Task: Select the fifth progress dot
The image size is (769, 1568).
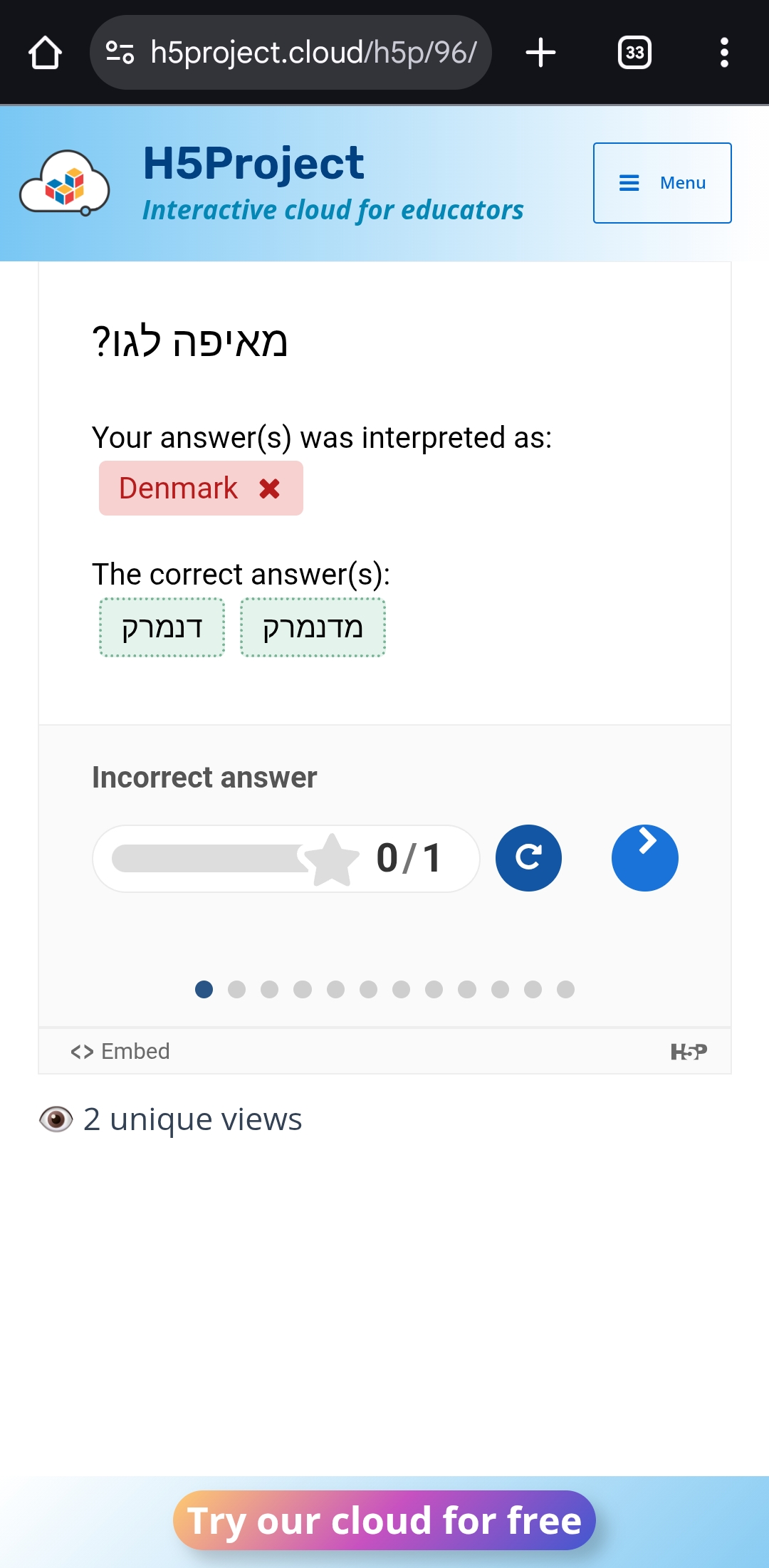Action: (x=335, y=990)
